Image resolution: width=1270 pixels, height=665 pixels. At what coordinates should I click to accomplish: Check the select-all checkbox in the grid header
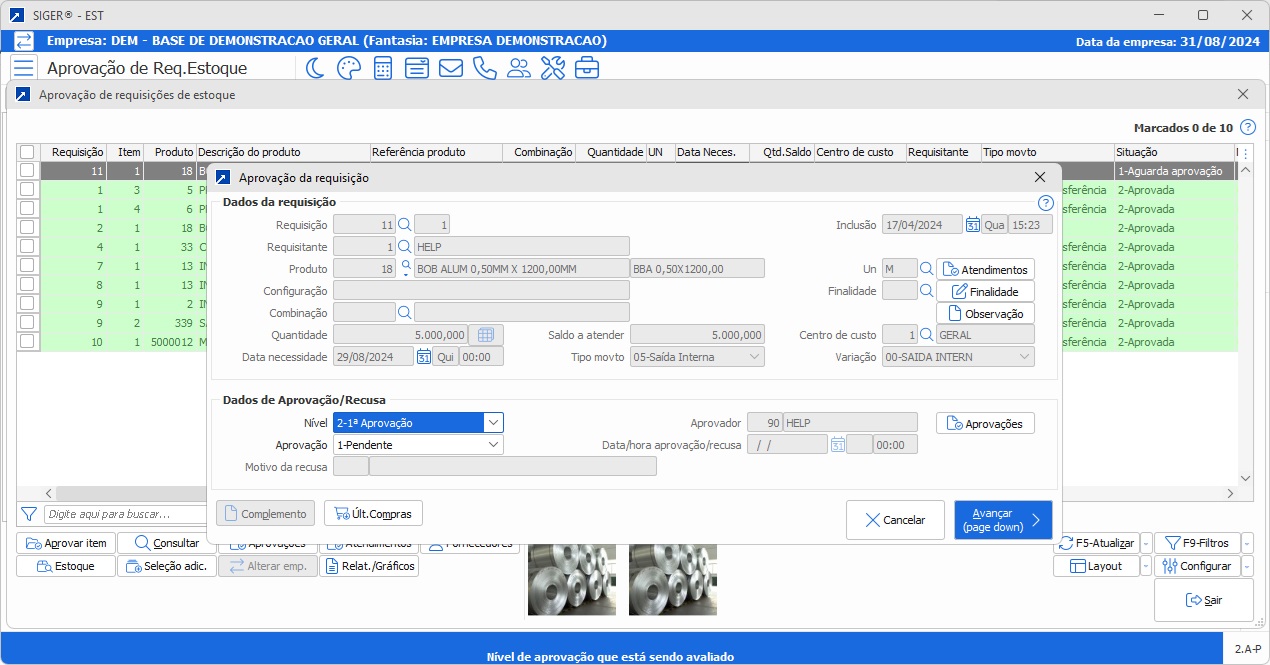coord(27,152)
